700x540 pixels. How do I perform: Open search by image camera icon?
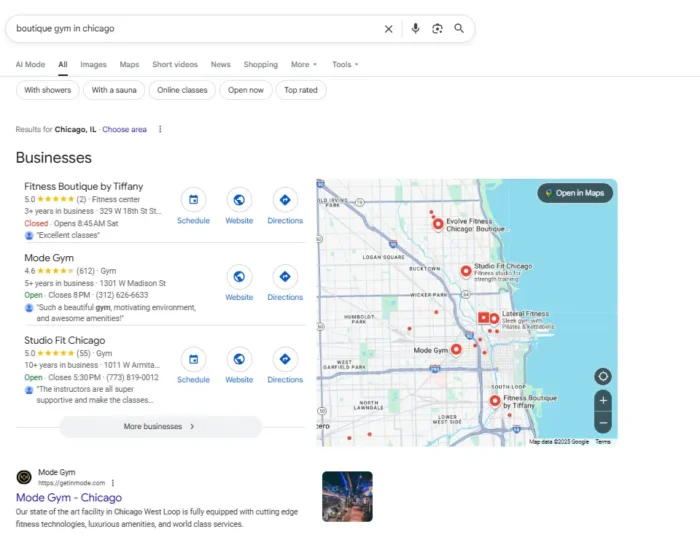pos(437,29)
